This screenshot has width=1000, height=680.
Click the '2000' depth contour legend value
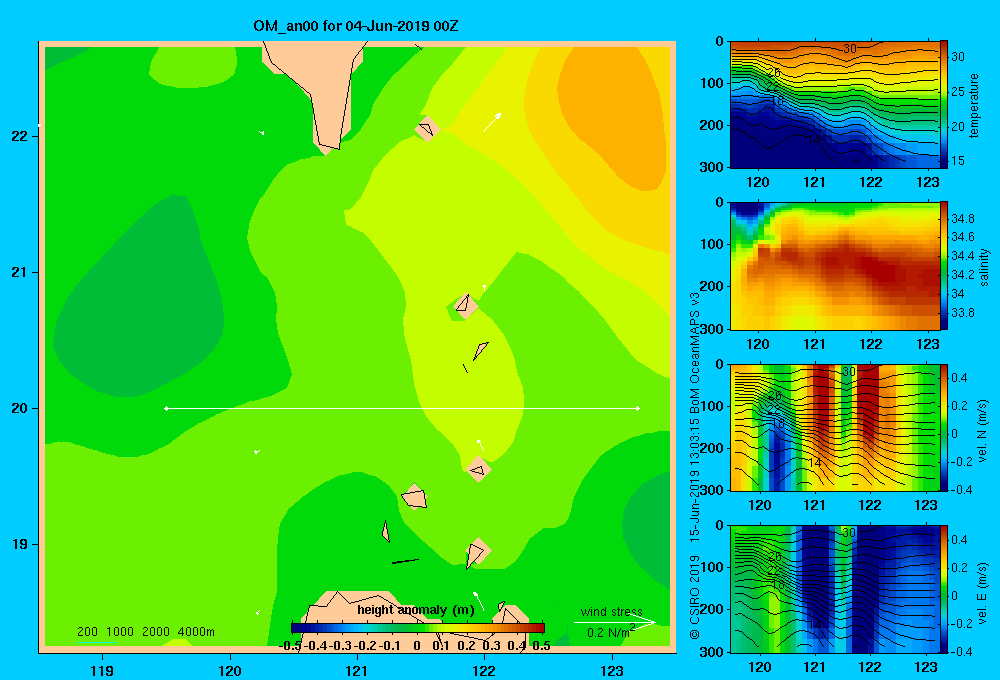point(156,632)
